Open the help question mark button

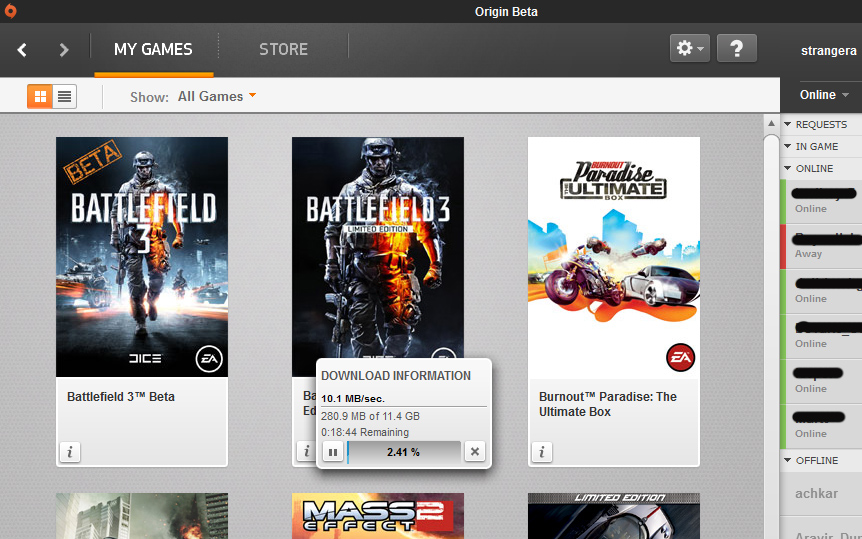737,48
